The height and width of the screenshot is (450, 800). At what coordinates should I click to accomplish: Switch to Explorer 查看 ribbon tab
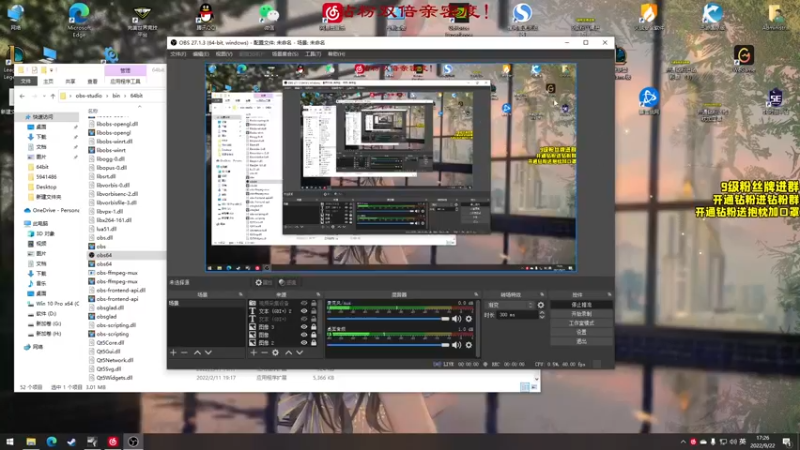[x=92, y=82]
